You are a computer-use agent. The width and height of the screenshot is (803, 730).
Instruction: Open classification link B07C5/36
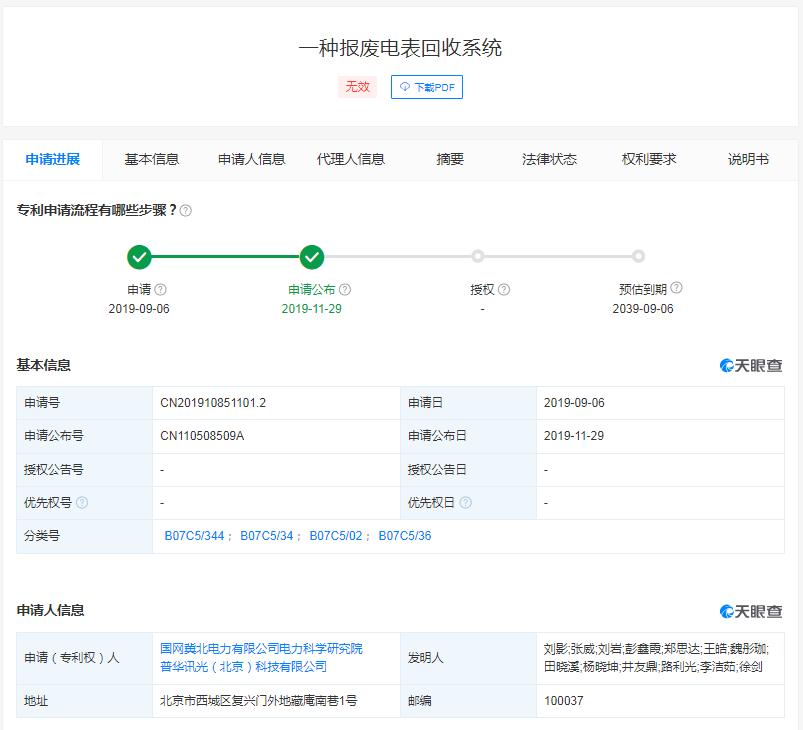pyautogui.click(x=405, y=536)
